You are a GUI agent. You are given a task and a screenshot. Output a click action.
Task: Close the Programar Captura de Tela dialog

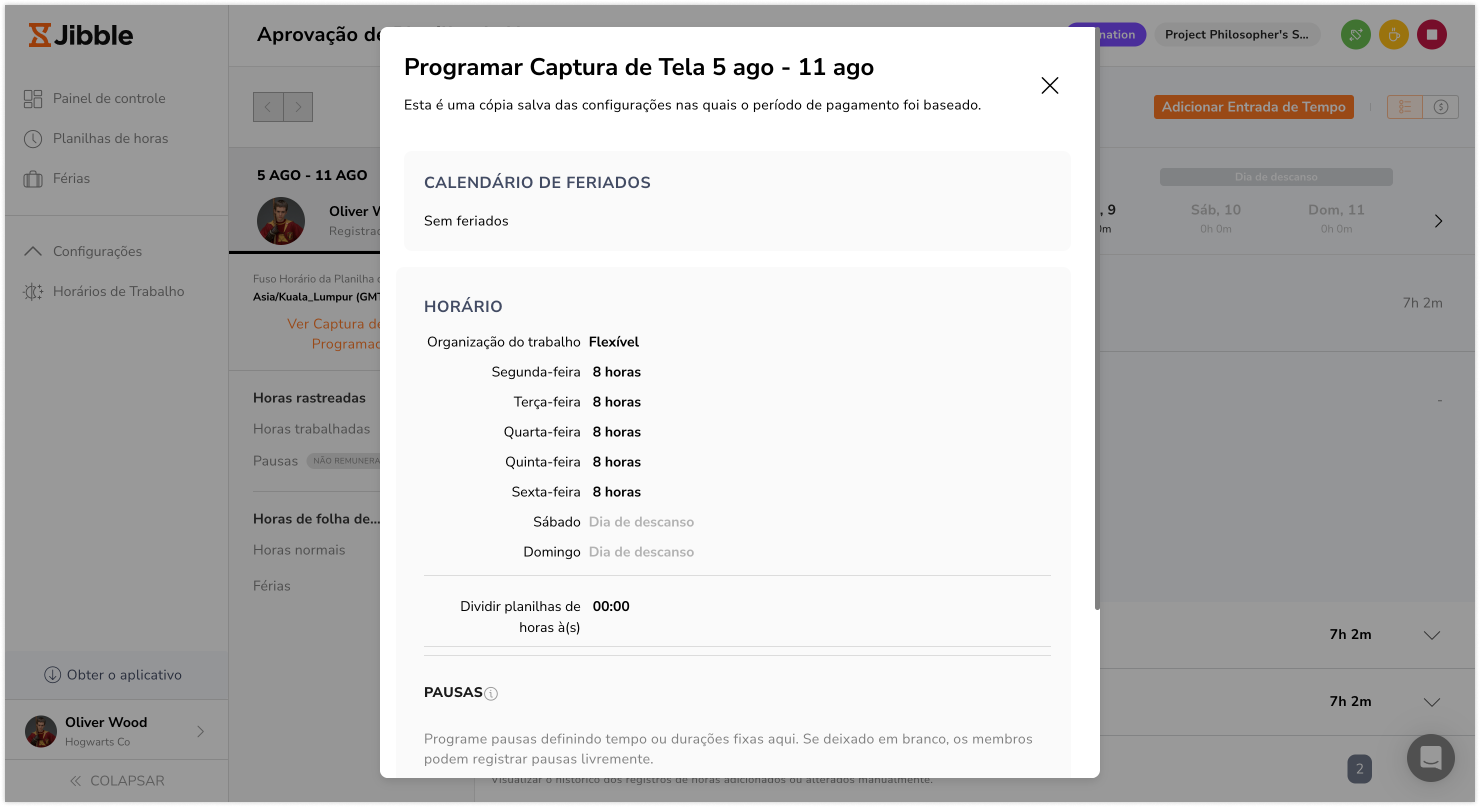(x=1049, y=86)
